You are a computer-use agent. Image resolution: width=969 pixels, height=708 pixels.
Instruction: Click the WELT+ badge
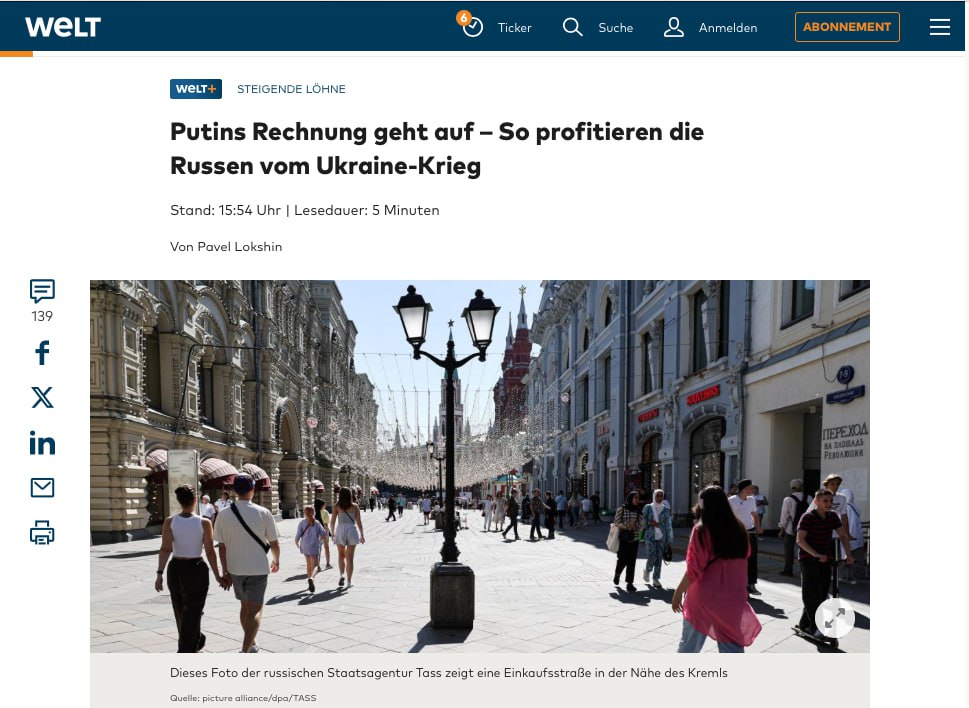(x=196, y=89)
